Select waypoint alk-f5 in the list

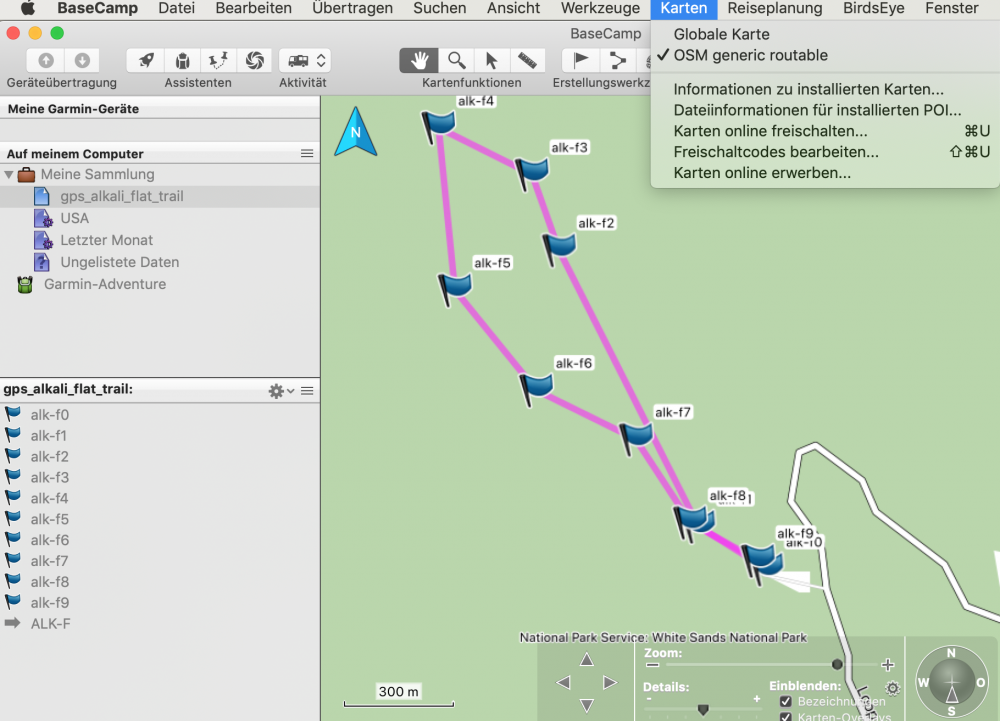(159, 520)
